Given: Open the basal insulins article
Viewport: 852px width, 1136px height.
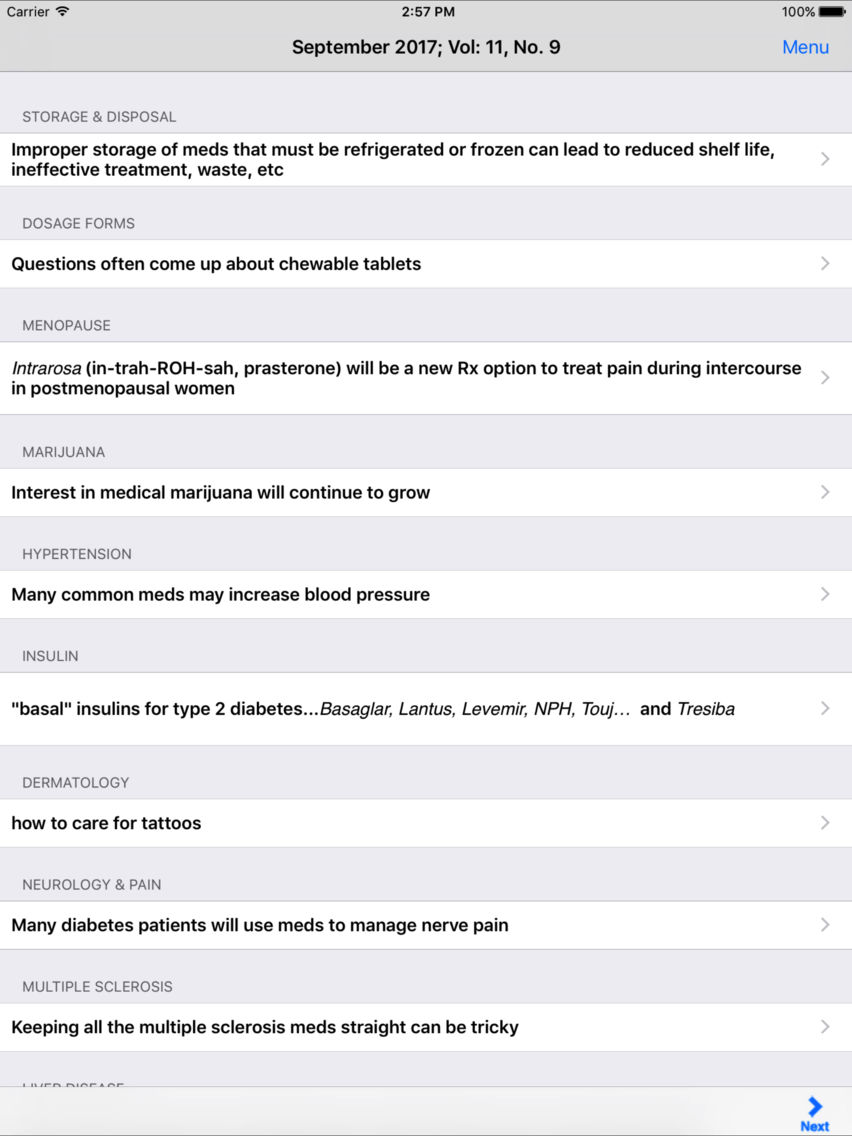Looking at the screenshot, I should (372, 709).
